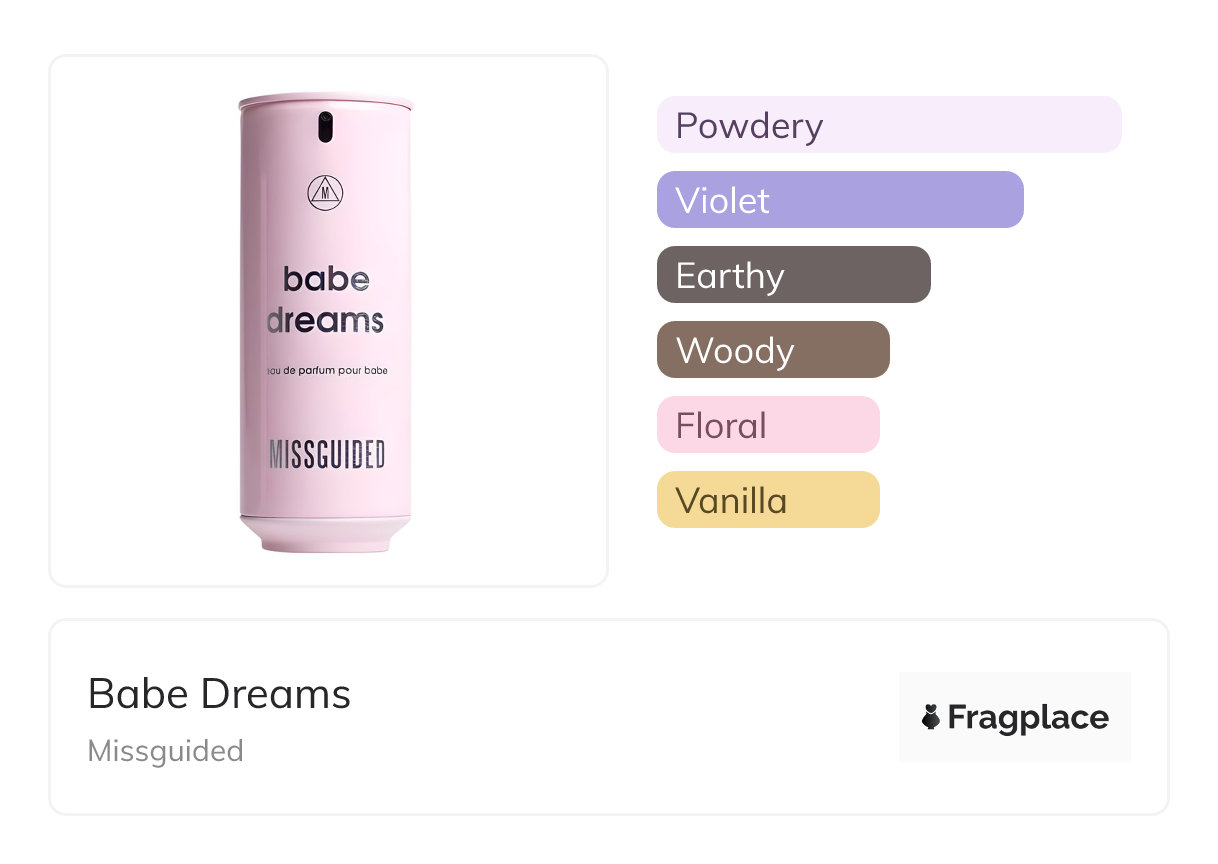
Task: Click the MISSGUIDED logo printed on the bottle
Action: [x=326, y=455]
